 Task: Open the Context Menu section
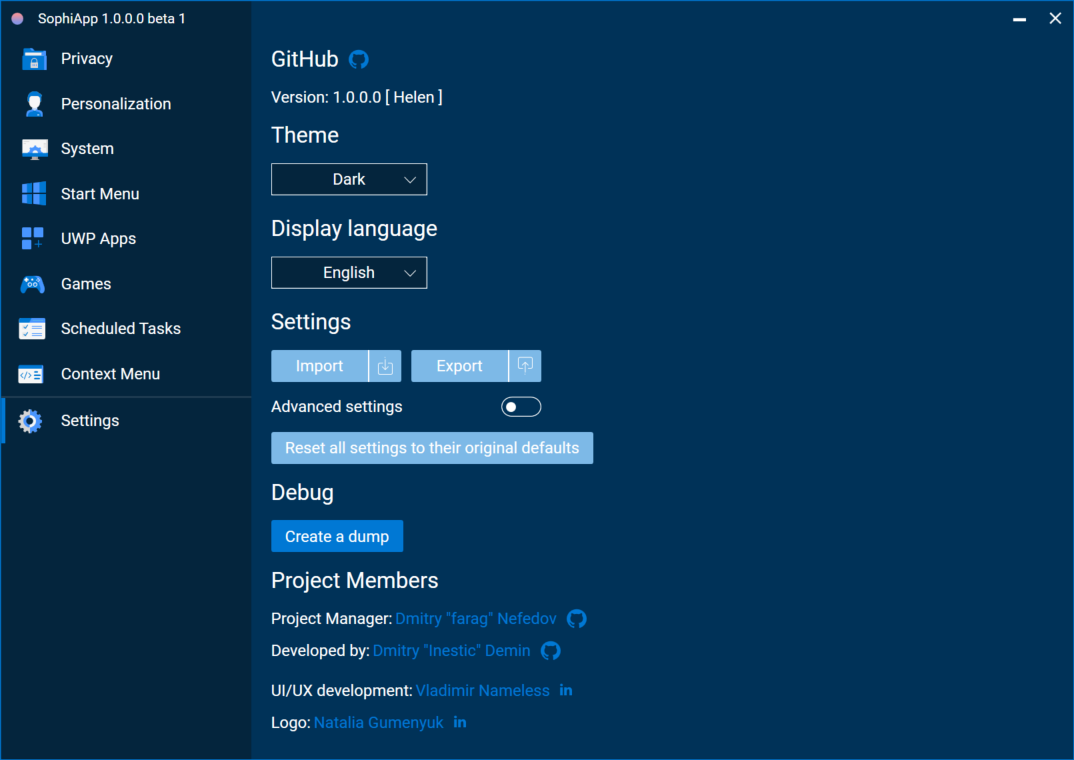click(126, 375)
